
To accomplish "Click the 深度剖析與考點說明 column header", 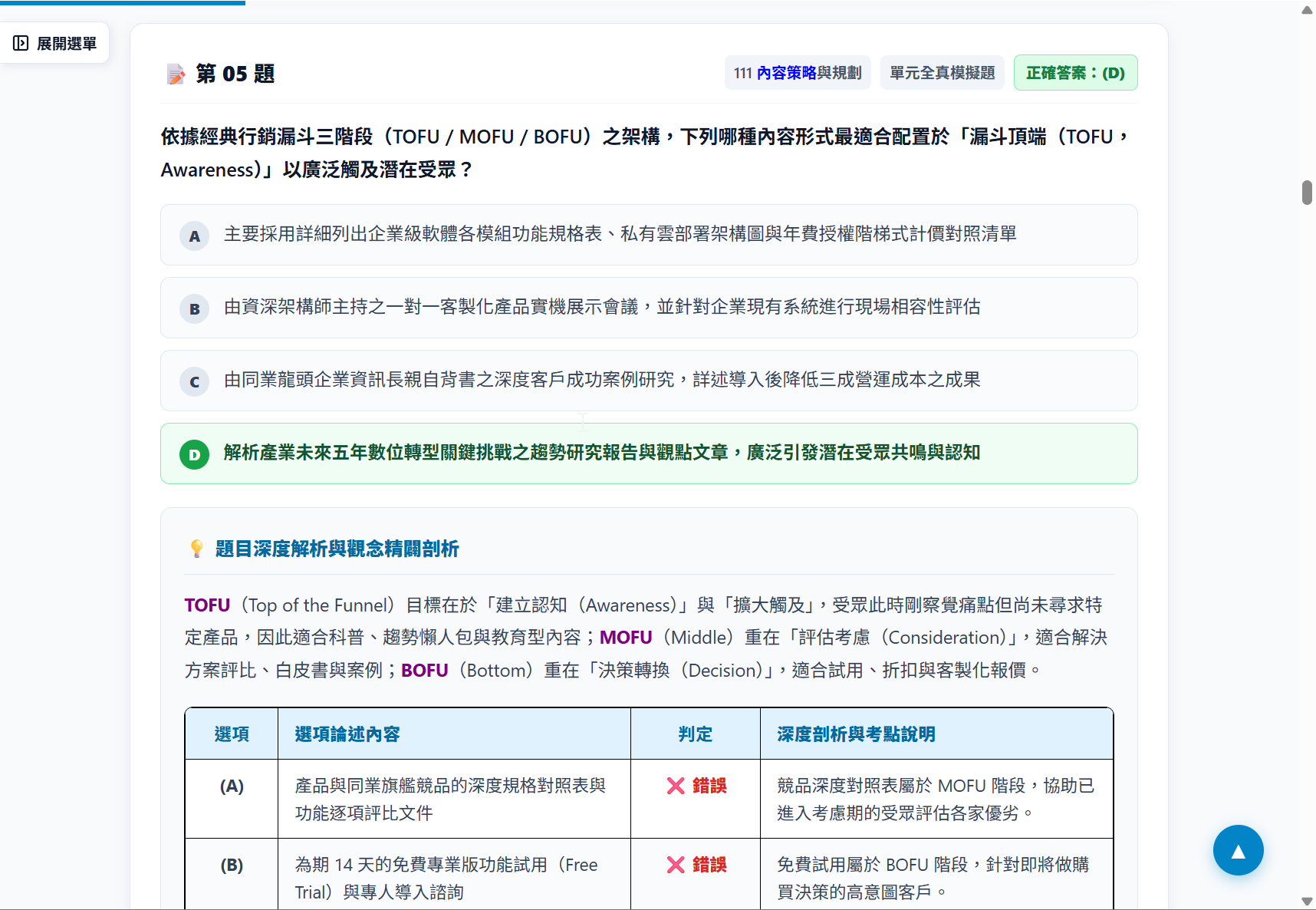I will point(936,734).
